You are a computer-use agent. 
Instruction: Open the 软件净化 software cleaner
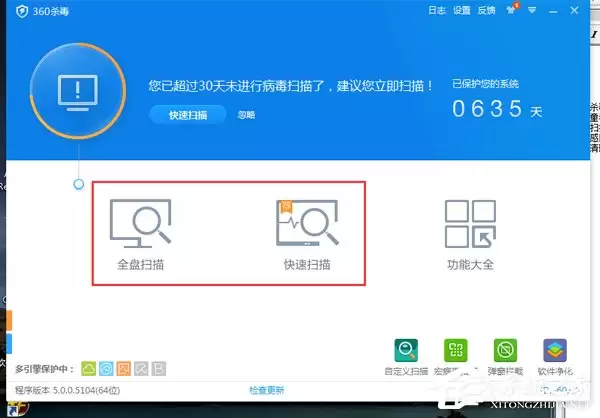pos(554,352)
